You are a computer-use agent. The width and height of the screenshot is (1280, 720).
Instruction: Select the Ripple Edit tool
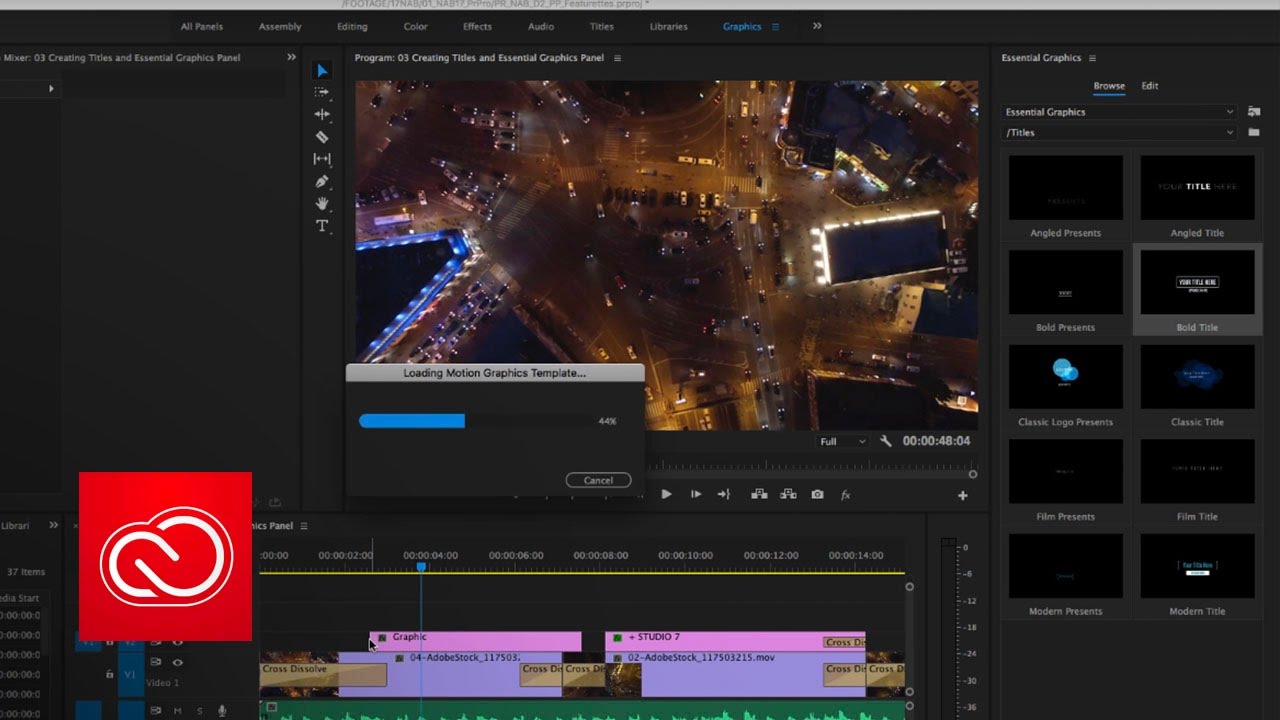click(x=322, y=115)
